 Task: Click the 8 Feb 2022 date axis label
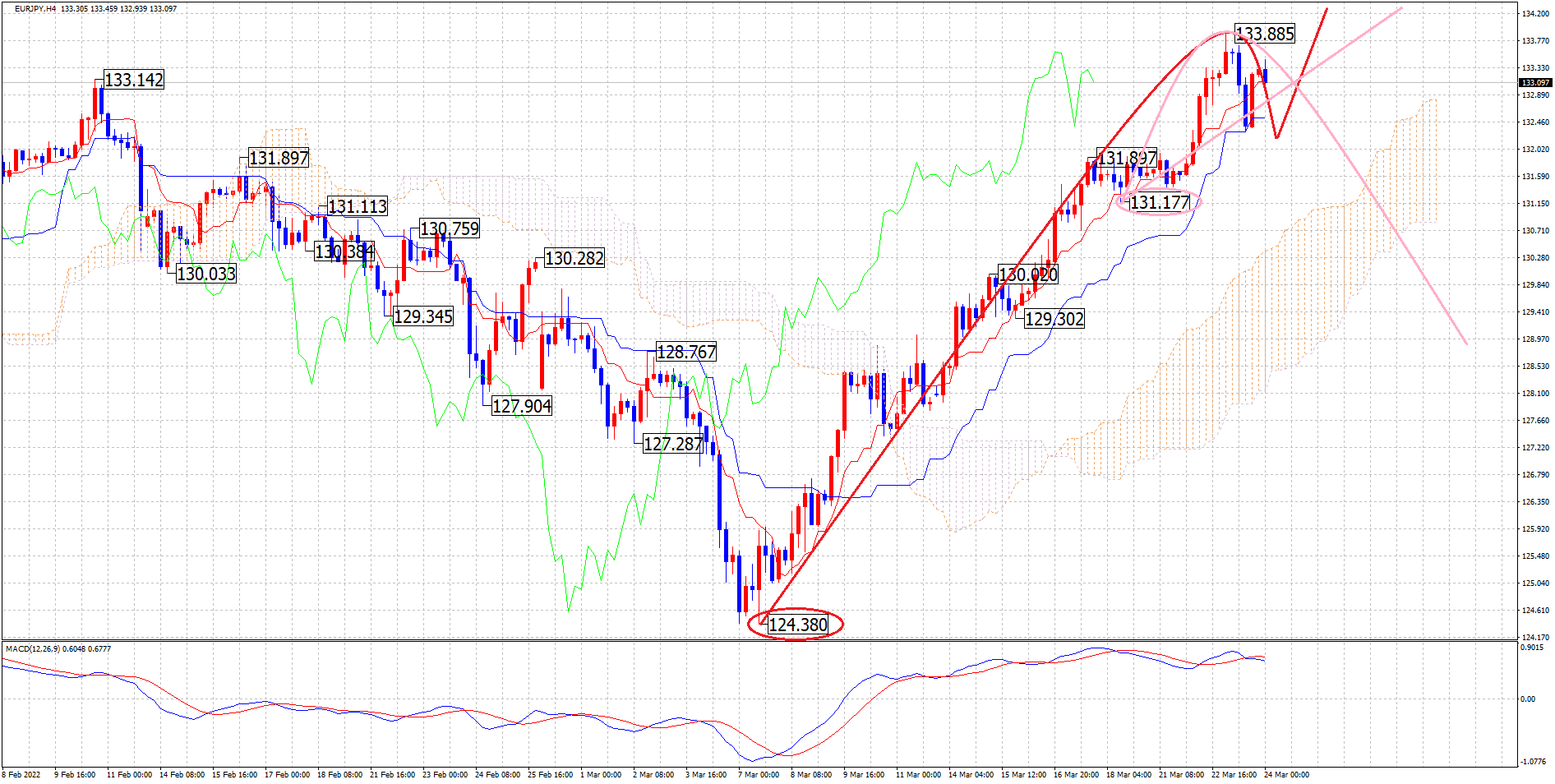[21, 775]
